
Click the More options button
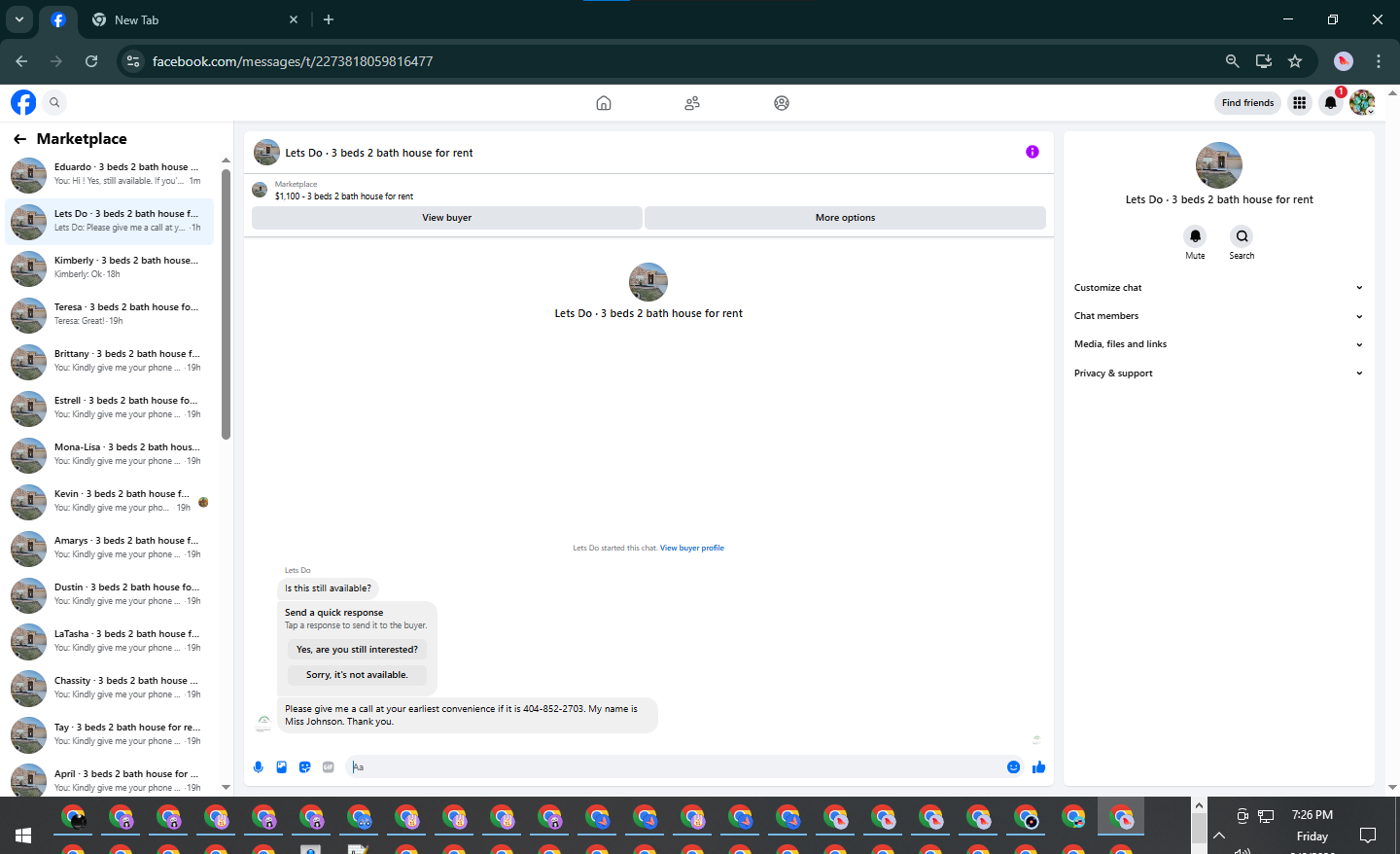845,218
